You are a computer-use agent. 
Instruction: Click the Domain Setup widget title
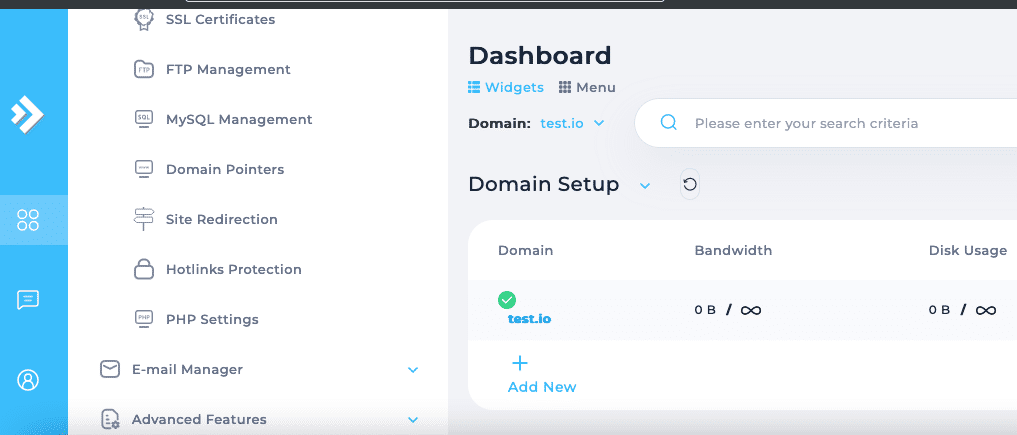point(544,185)
